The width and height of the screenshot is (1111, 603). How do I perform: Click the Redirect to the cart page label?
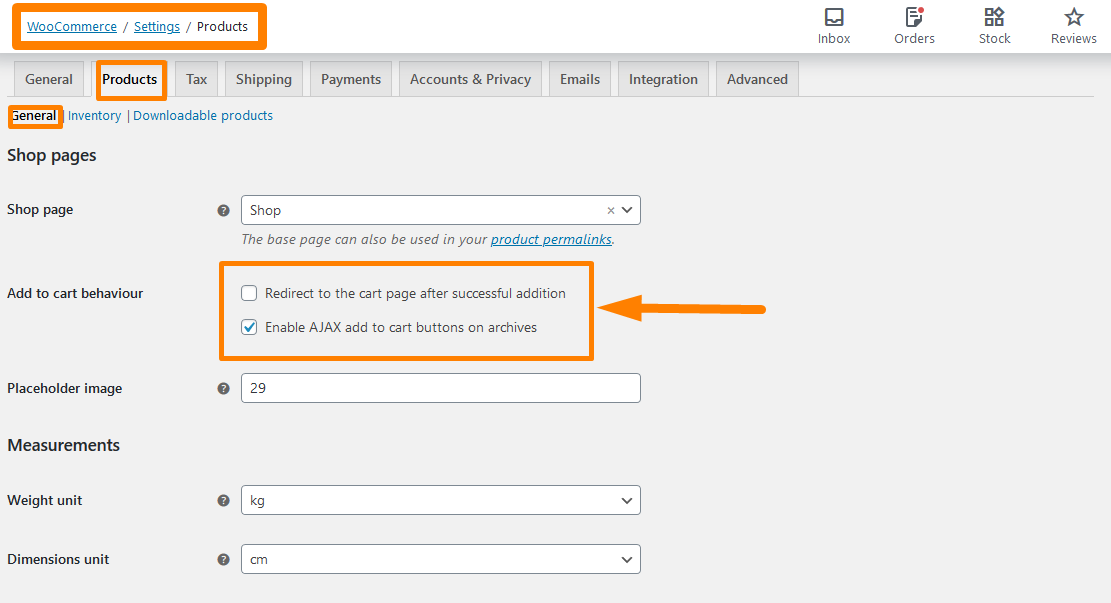click(415, 293)
